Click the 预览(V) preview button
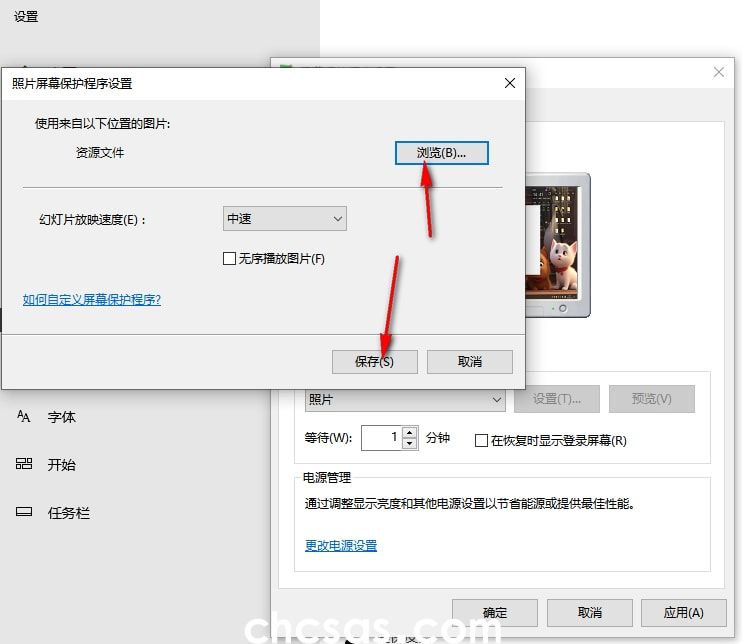742x644 pixels. click(652, 399)
